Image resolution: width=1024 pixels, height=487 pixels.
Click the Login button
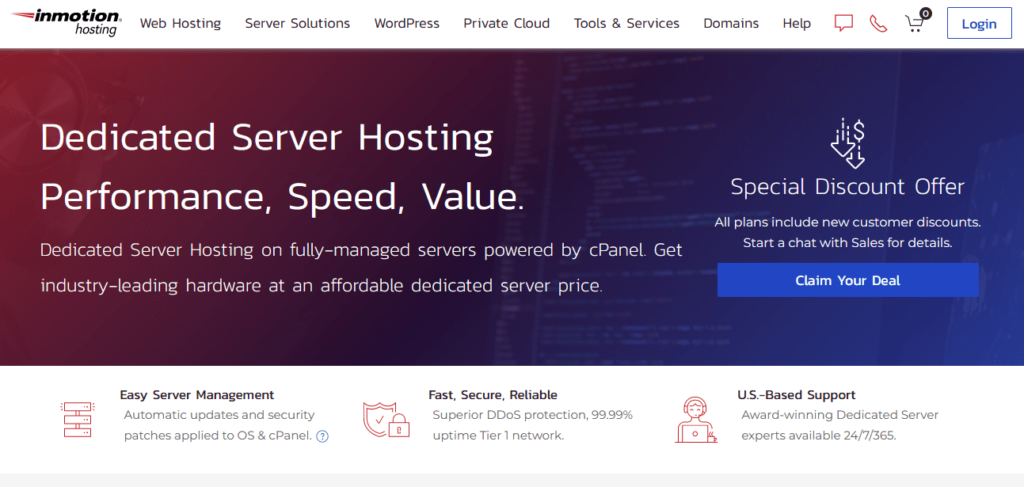click(x=979, y=24)
